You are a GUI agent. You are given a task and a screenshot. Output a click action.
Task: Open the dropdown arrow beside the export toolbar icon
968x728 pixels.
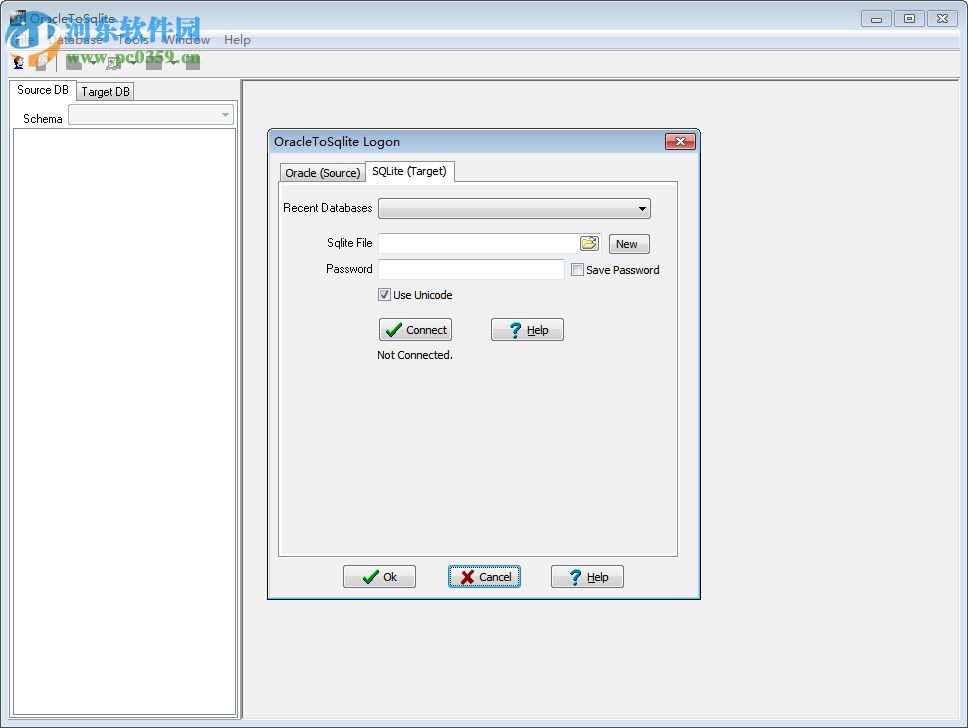pos(93,62)
